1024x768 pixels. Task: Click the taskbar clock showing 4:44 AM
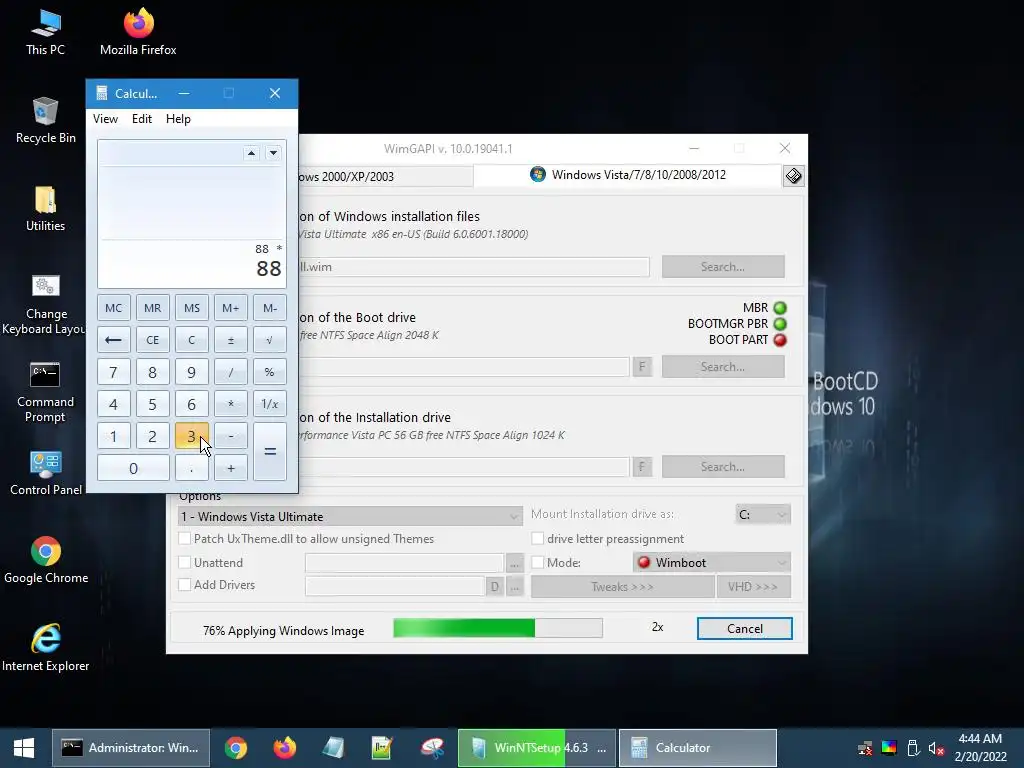pyautogui.click(x=980, y=748)
